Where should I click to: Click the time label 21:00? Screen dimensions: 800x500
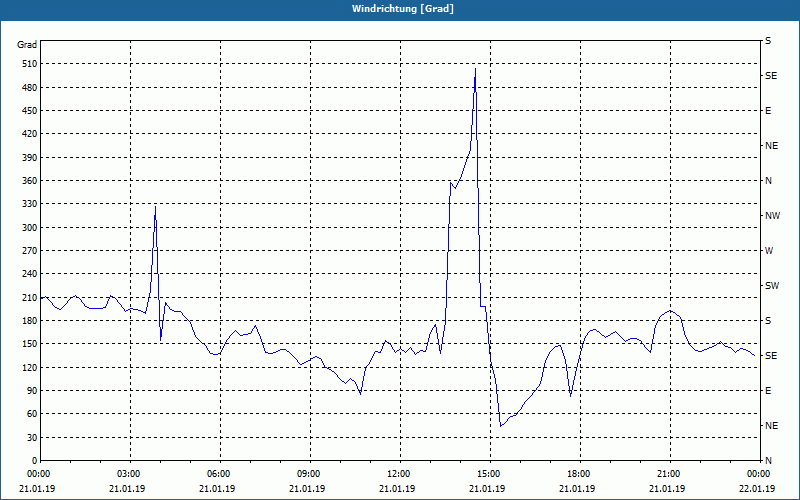pyautogui.click(x=670, y=473)
